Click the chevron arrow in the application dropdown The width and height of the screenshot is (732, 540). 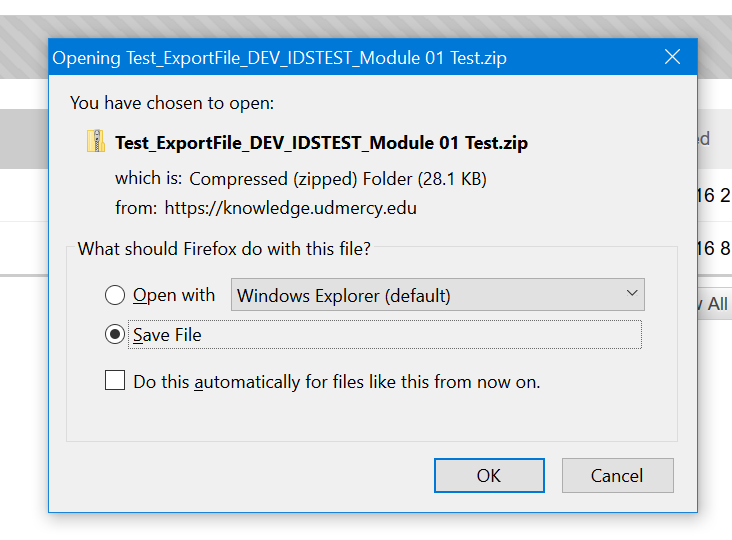coord(632,293)
